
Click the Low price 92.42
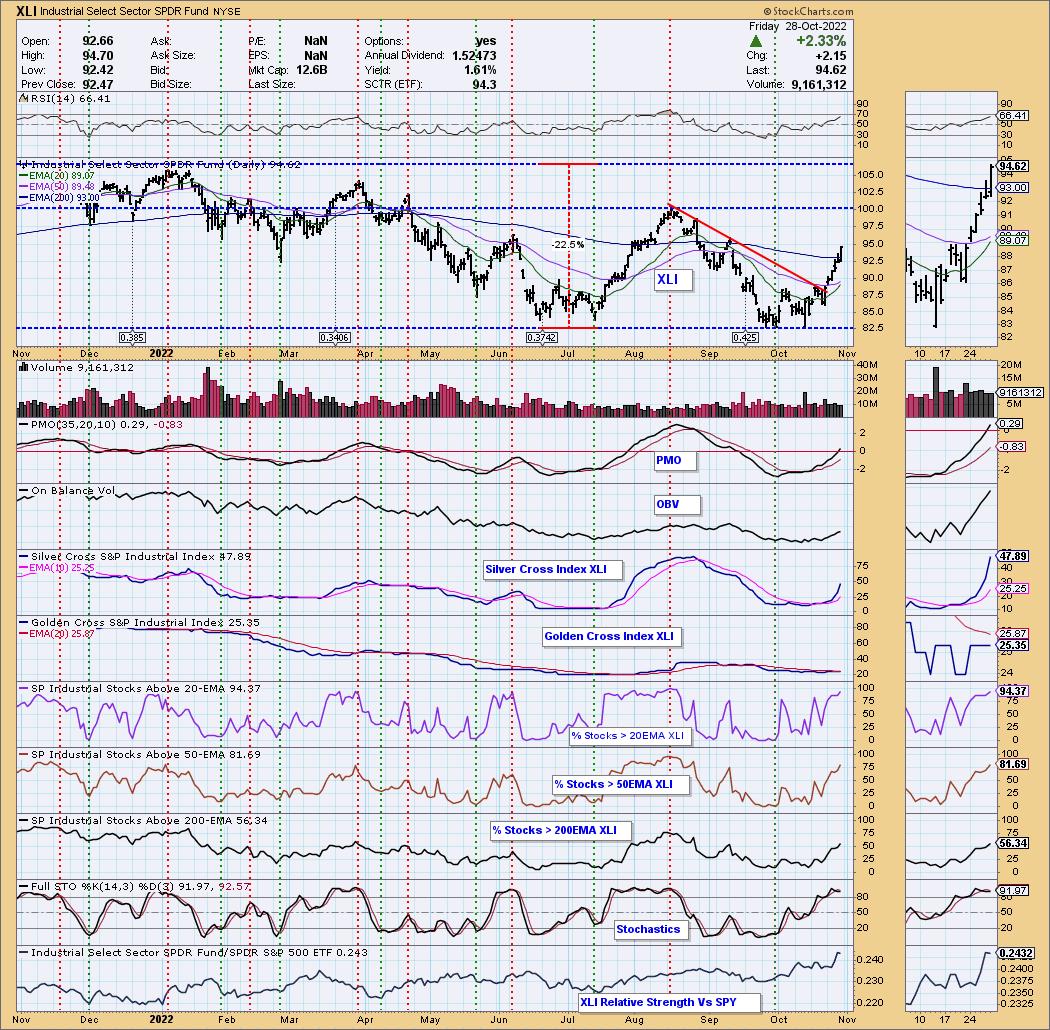click(98, 70)
